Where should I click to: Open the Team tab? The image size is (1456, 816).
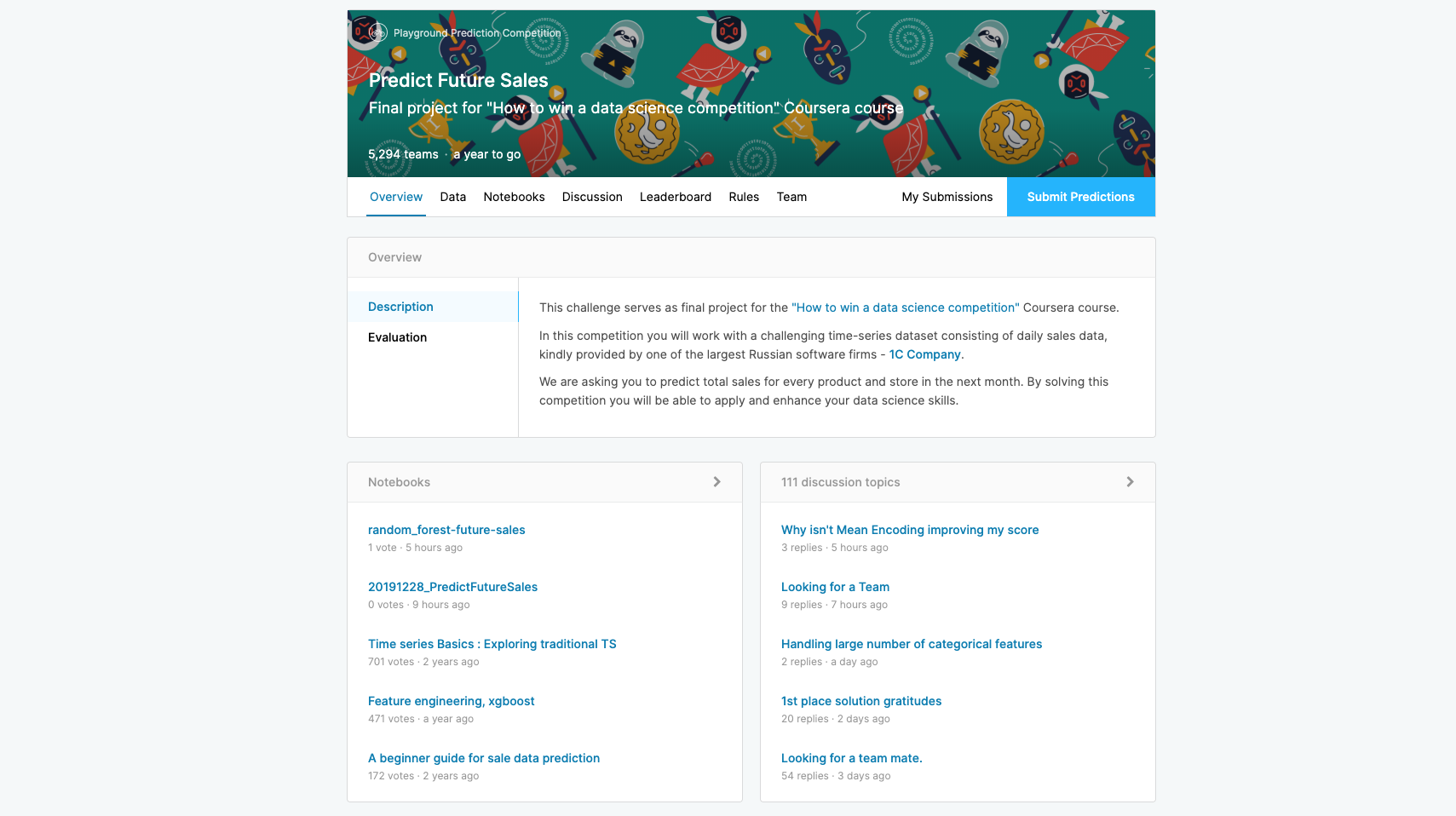pyautogui.click(x=791, y=197)
